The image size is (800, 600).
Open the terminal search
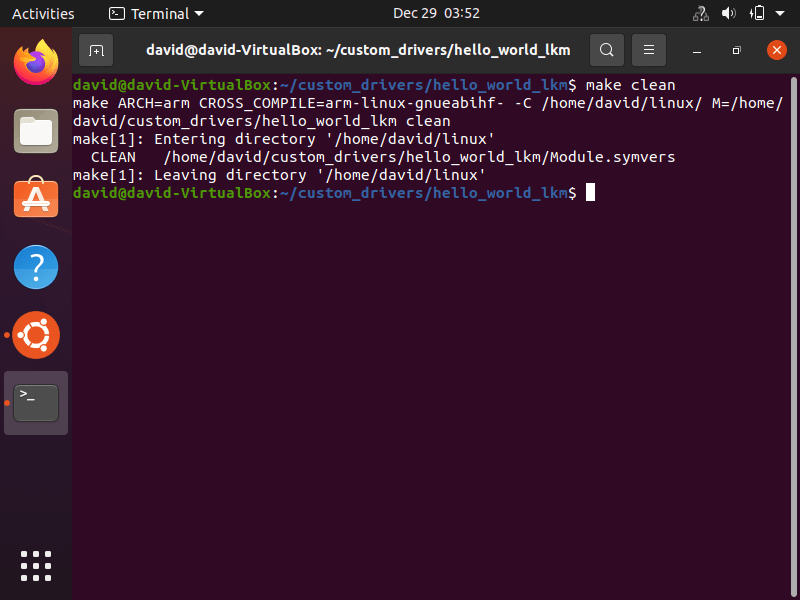click(606, 49)
